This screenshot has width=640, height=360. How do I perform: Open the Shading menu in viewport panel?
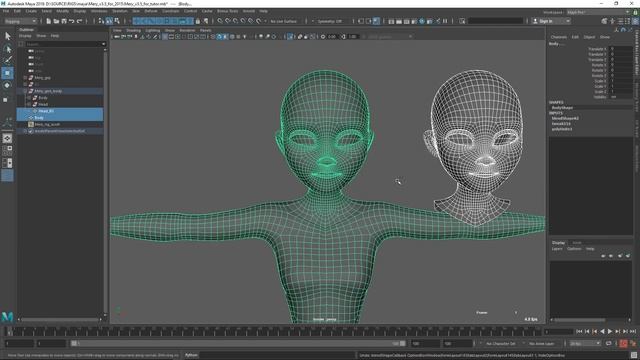coord(133,30)
